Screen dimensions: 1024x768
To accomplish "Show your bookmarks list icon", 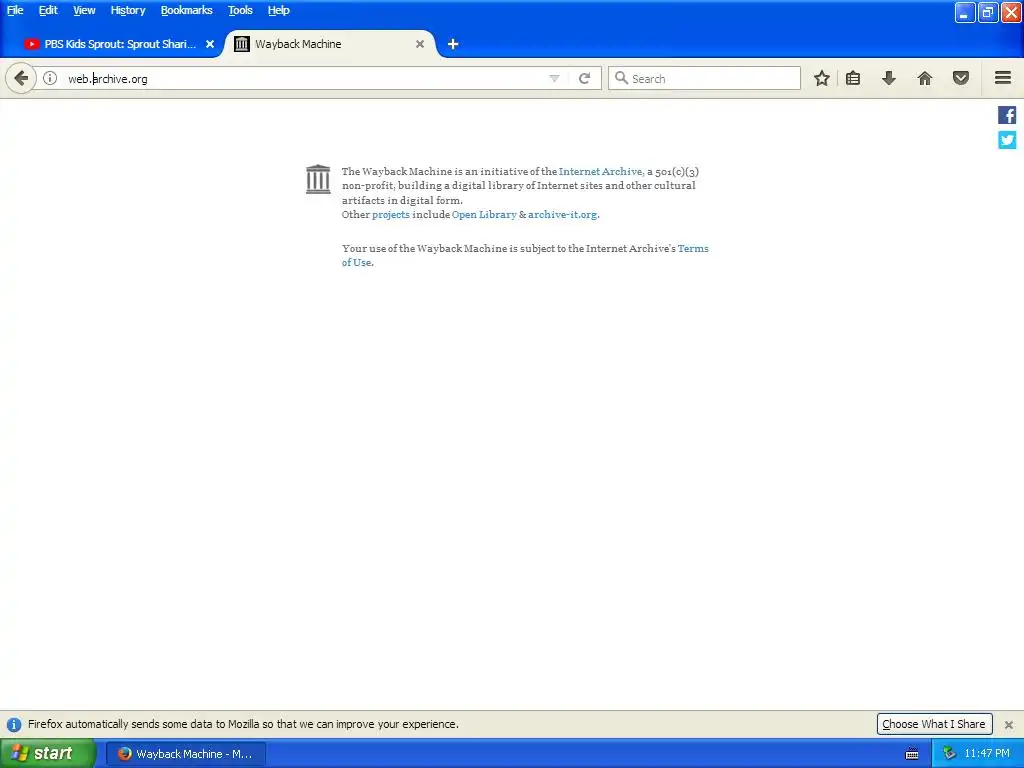I will [x=853, y=78].
